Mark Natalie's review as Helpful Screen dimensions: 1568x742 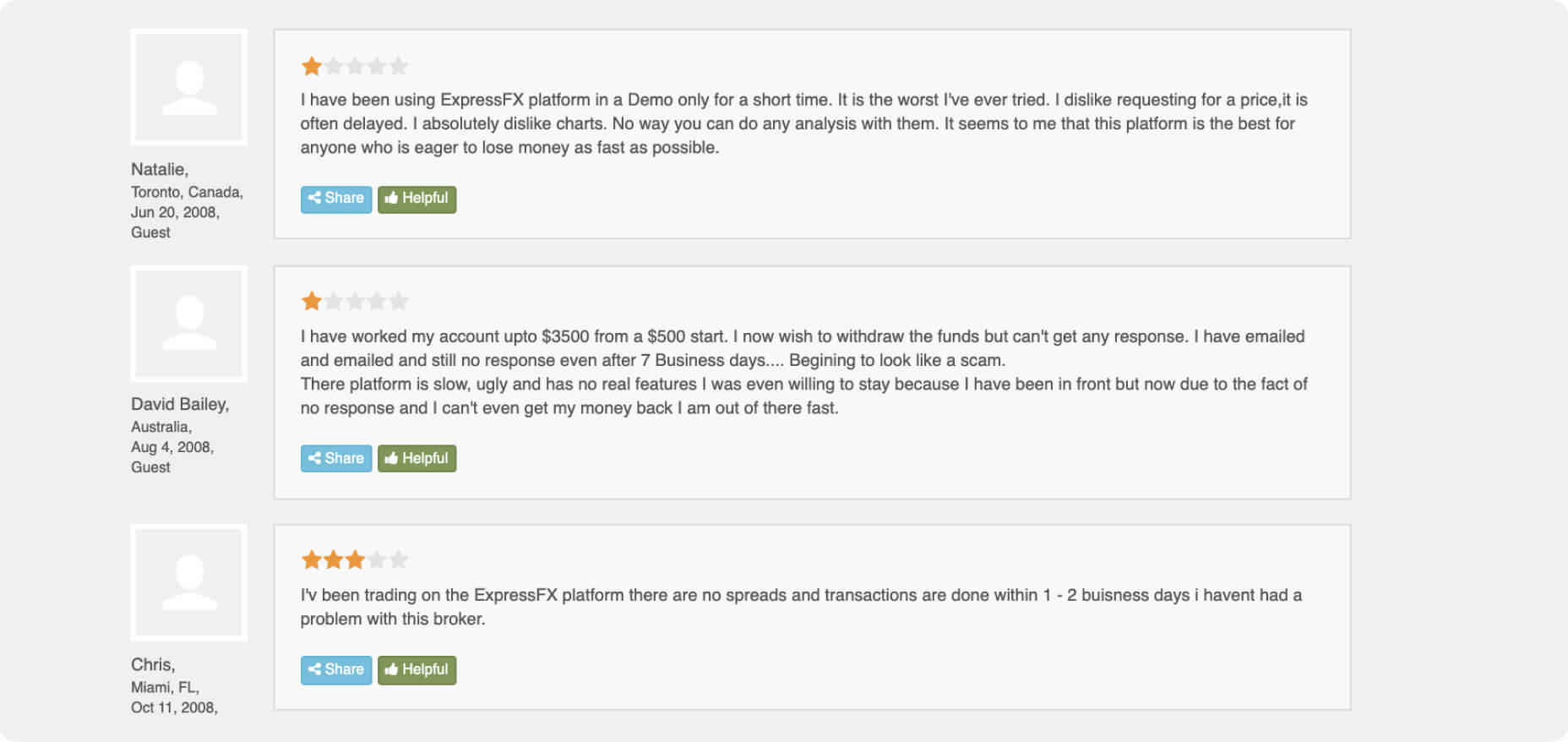coord(416,199)
